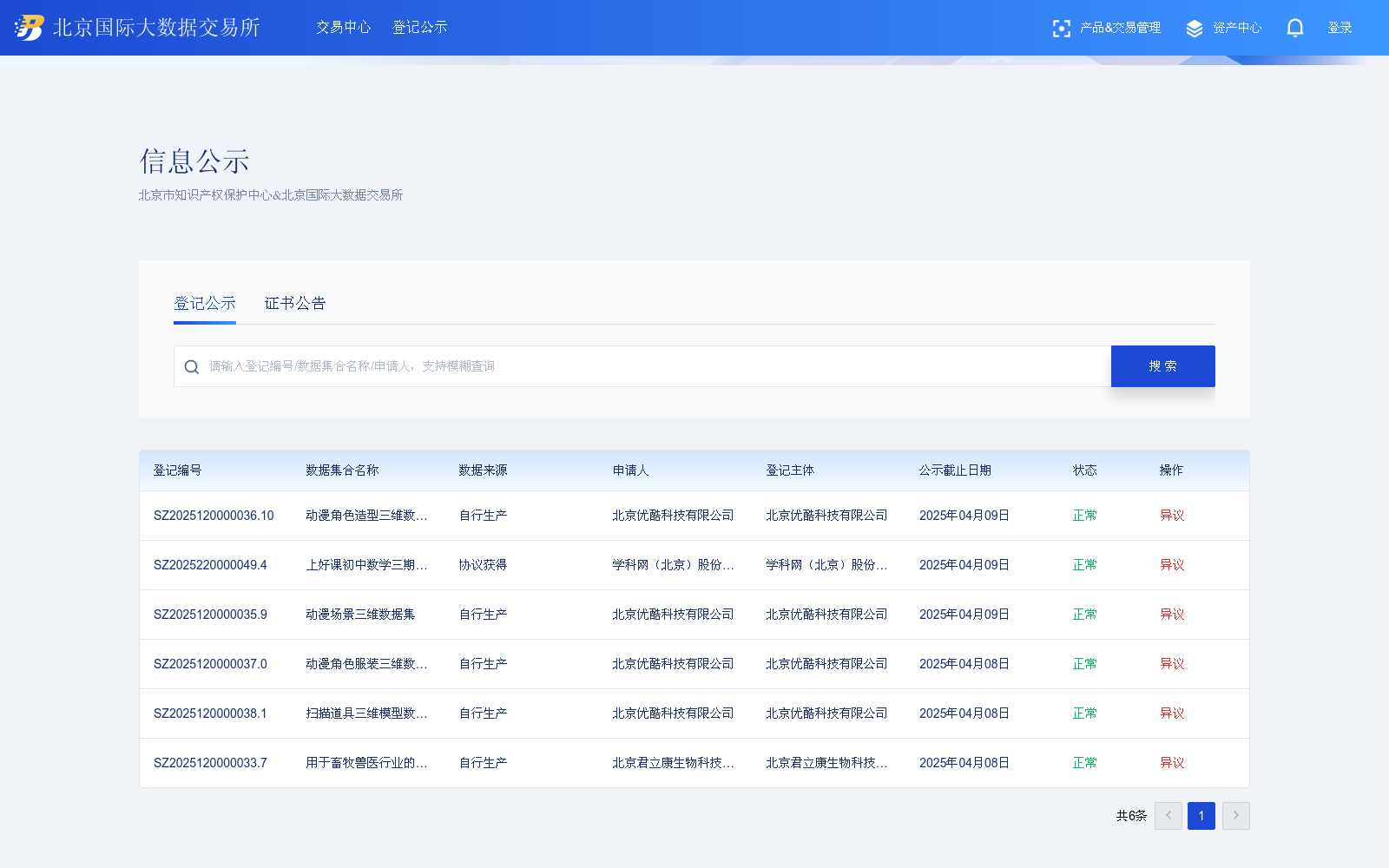The height and width of the screenshot is (868, 1389).
Task: Click registration number SZ2025120000038.1
Action: coord(210,713)
